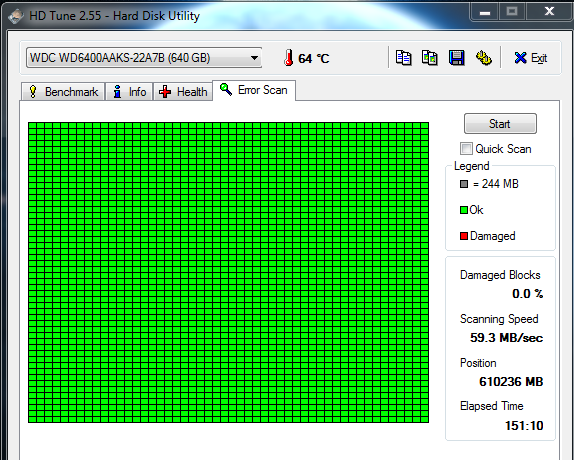Exit the HD Tune application
Viewport: 574px width, 460px height.
click(x=530, y=58)
